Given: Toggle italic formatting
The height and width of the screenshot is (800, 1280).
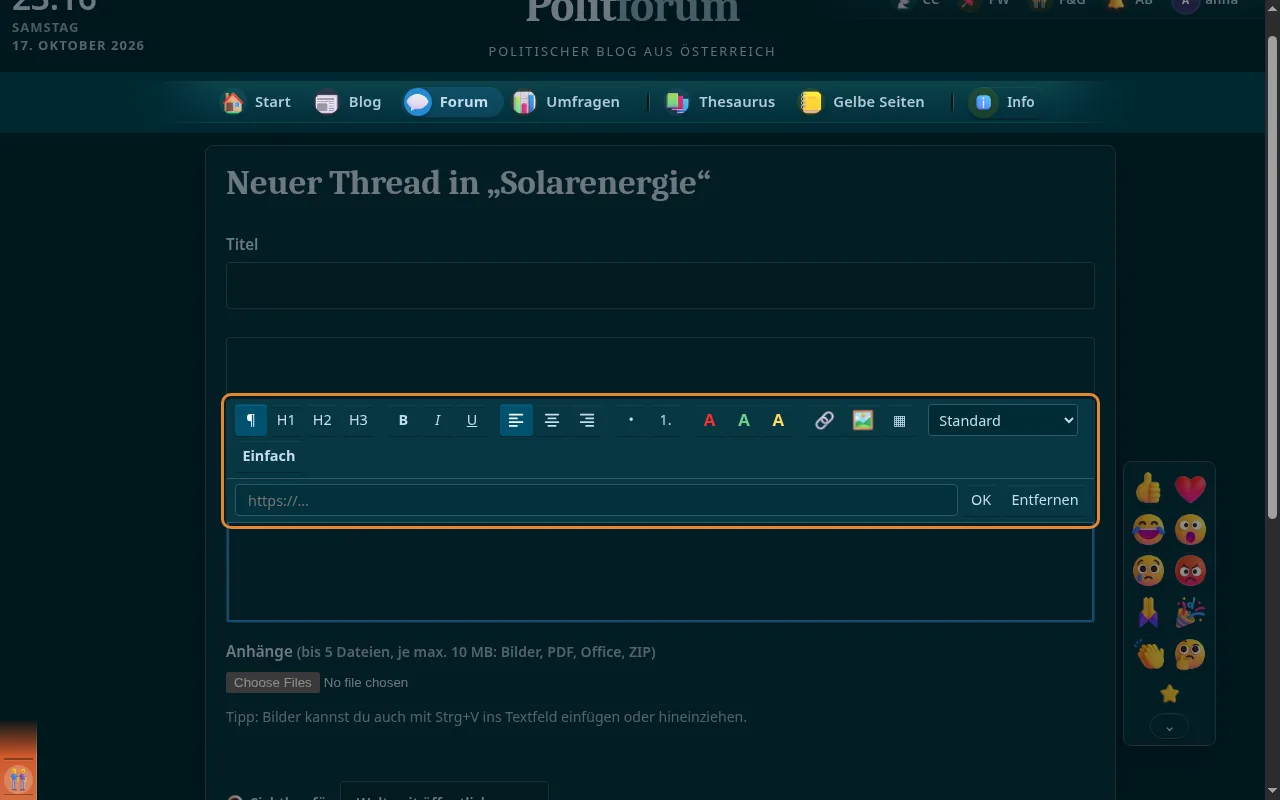Looking at the screenshot, I should point(437,420).
